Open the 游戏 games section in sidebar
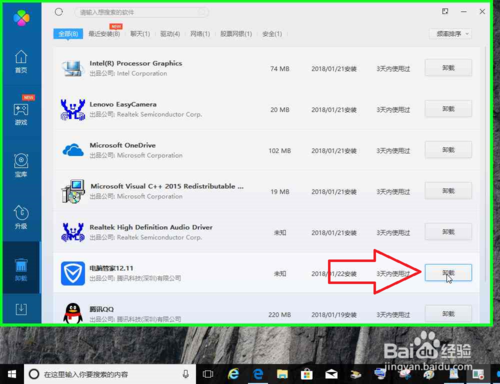The width and height of the screenshot is (500, 384). pos(21,114)
